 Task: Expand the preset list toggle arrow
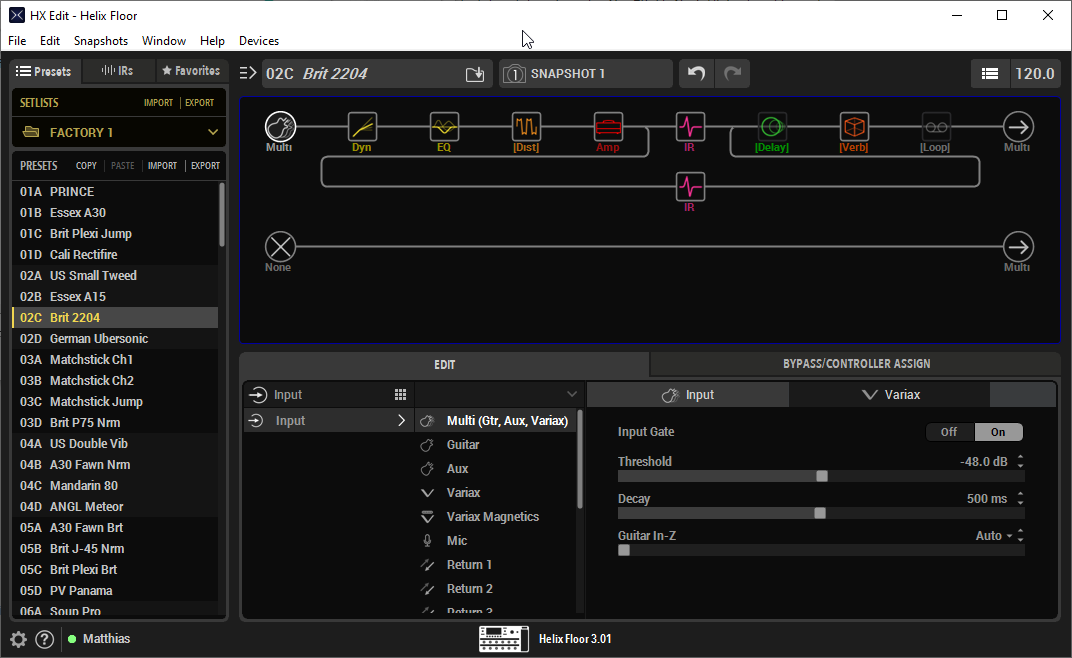click(248, 73)
